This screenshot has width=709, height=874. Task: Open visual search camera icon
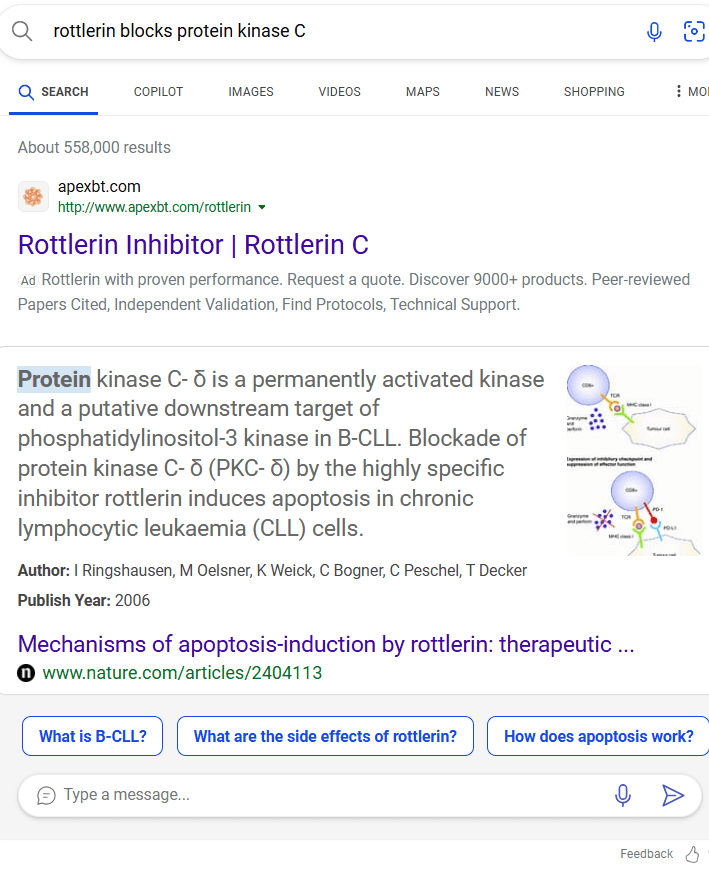point(694,31)
